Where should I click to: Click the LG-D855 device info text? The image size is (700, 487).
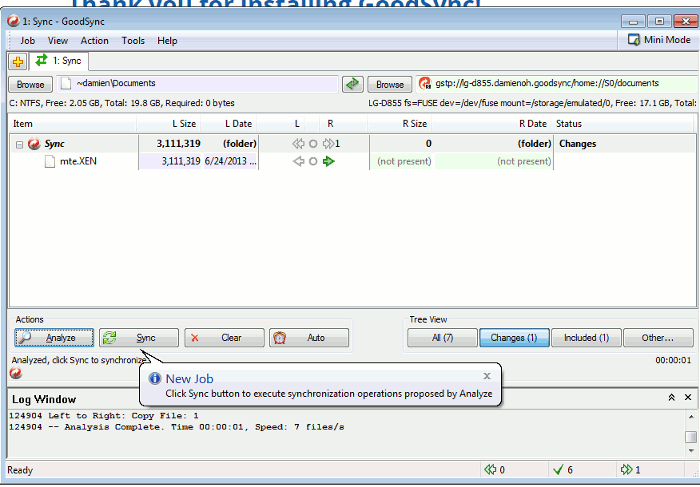click(532, 103)
